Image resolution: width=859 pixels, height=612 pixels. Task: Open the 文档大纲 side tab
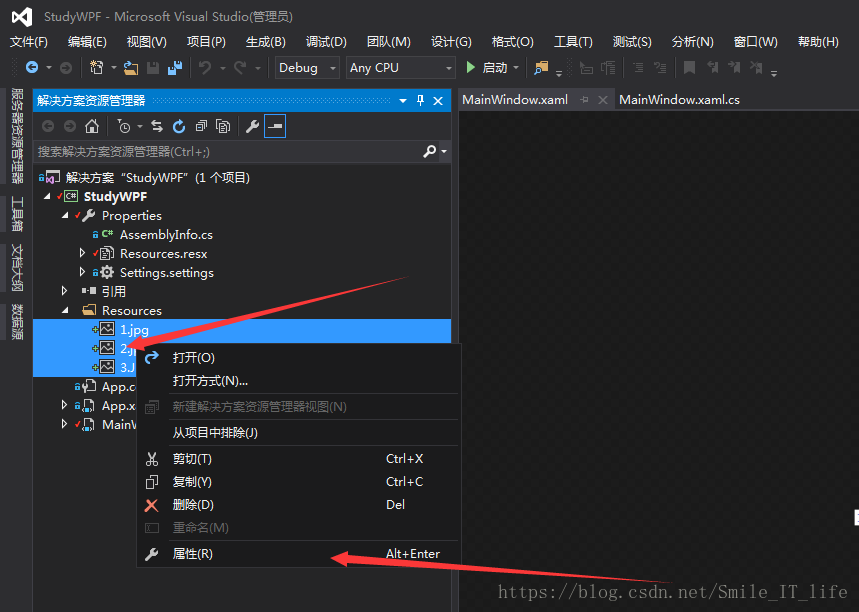(x=17, y=267)
